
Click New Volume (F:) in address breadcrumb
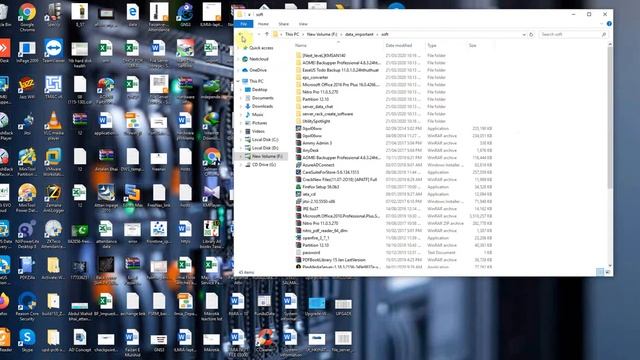[322, 34]
